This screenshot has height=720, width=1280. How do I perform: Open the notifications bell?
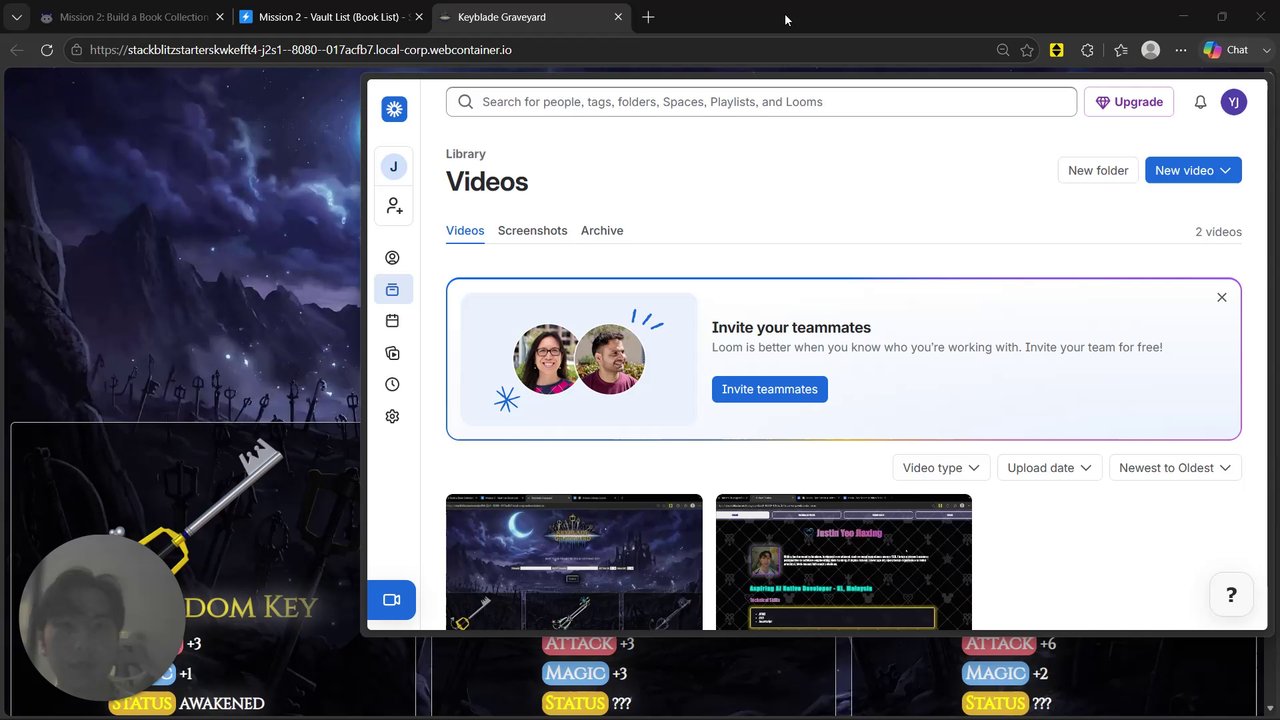tap(1200, 102)
